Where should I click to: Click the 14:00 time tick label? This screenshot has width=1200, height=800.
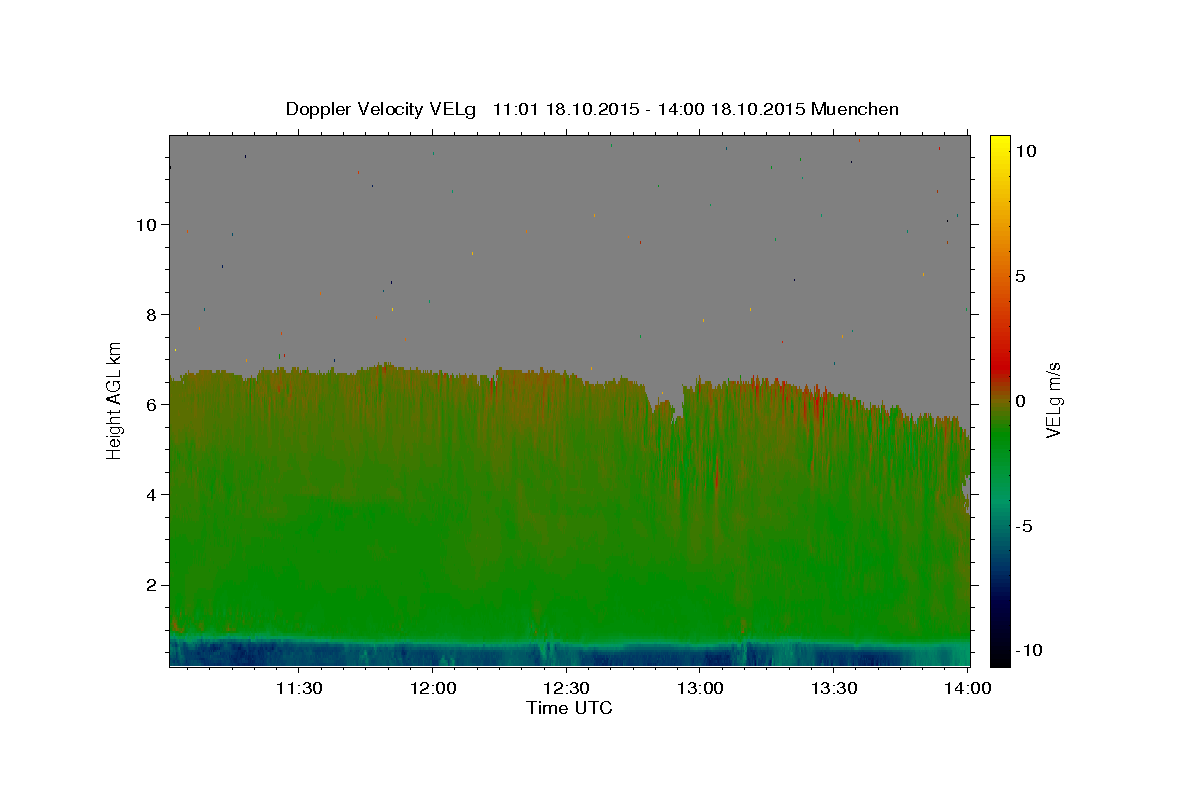(x=968, y=688)
